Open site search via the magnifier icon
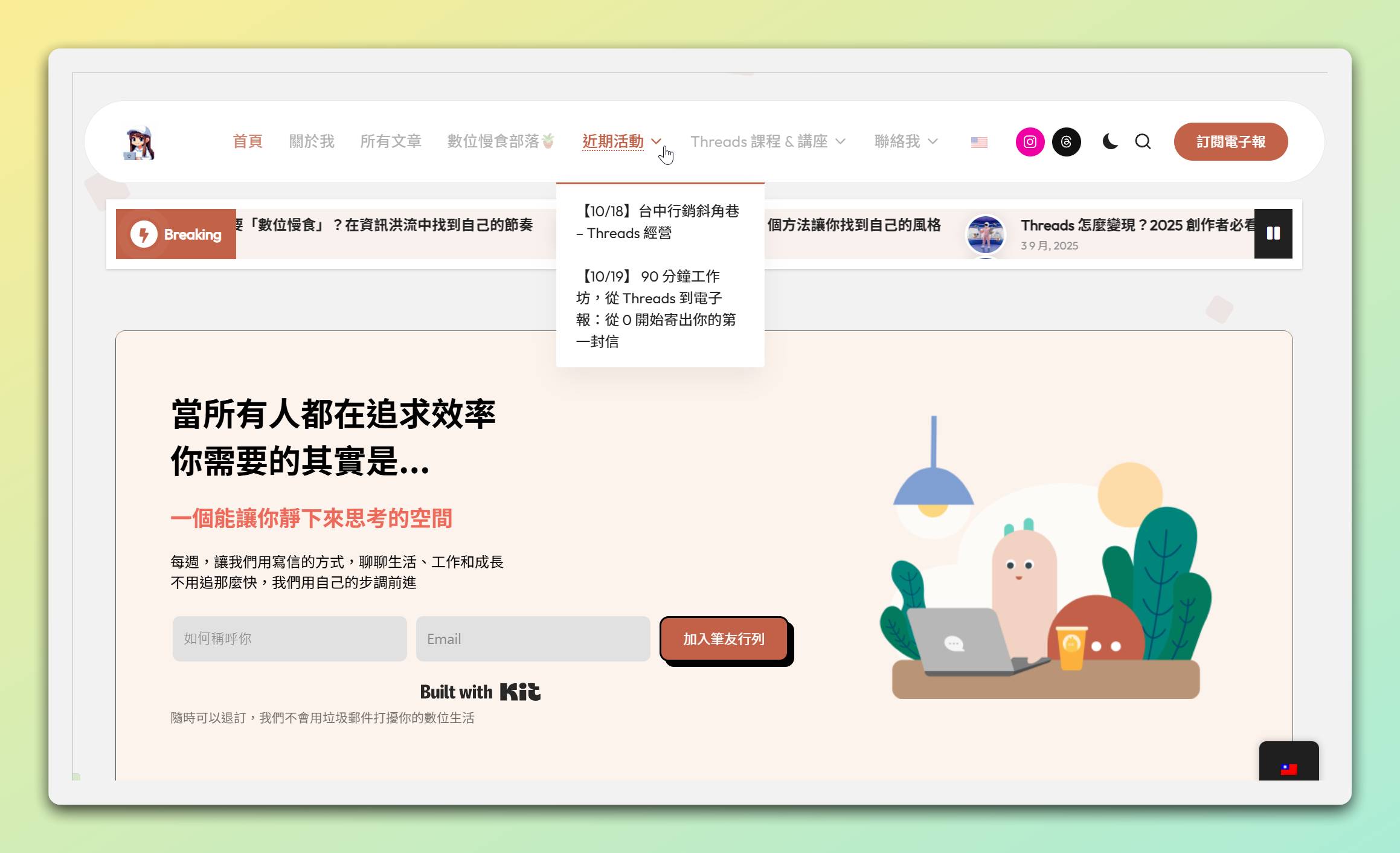The height and width of the screenshot is (853, 1400). coord(1143,142)
